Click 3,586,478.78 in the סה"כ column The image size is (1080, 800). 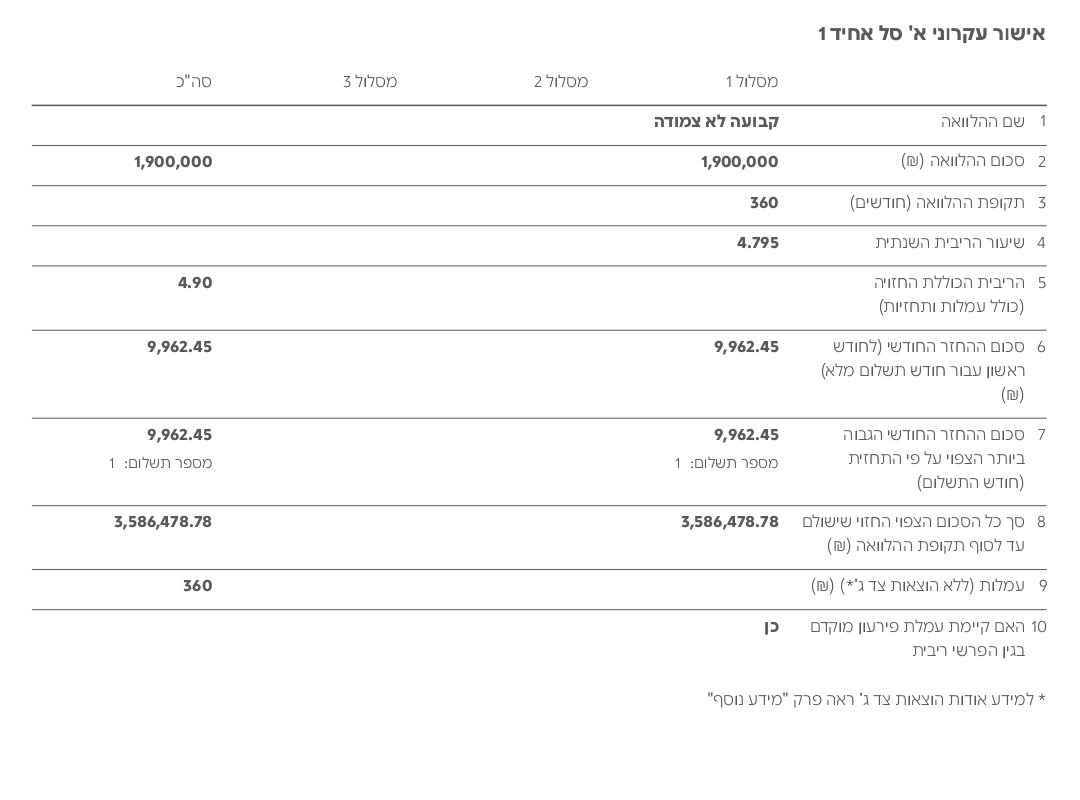click(163, 522)
